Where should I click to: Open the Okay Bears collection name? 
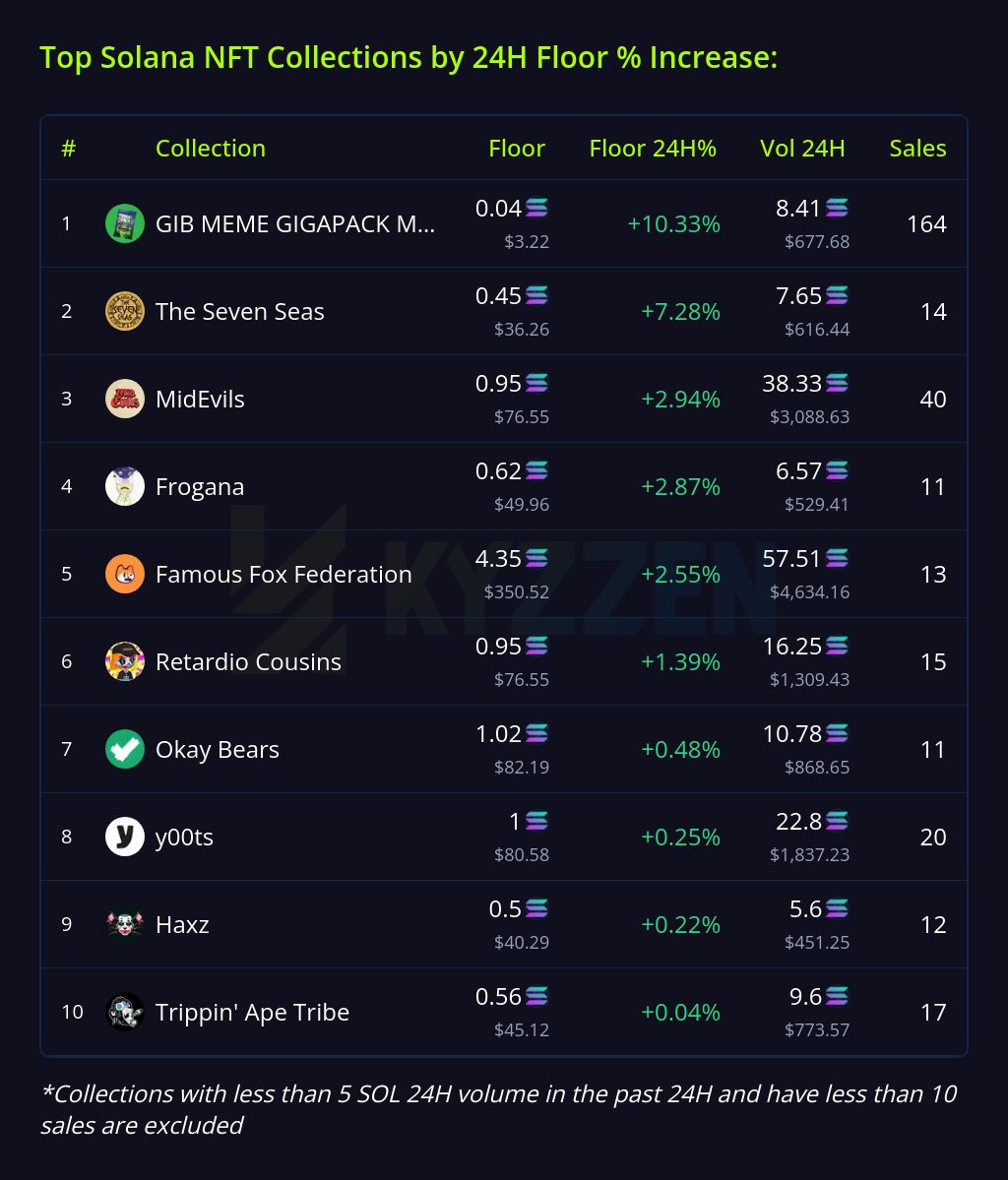(x=218, y=750)
